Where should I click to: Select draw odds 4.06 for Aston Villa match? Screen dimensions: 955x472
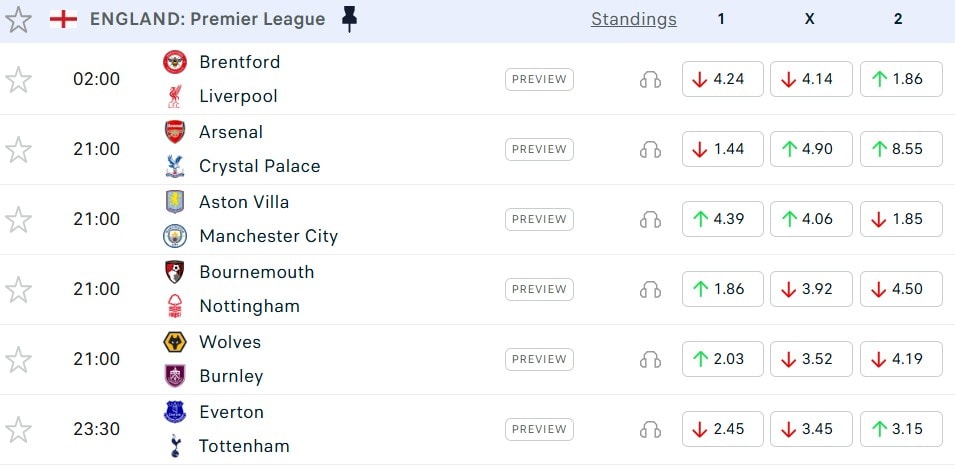[811, 219]
